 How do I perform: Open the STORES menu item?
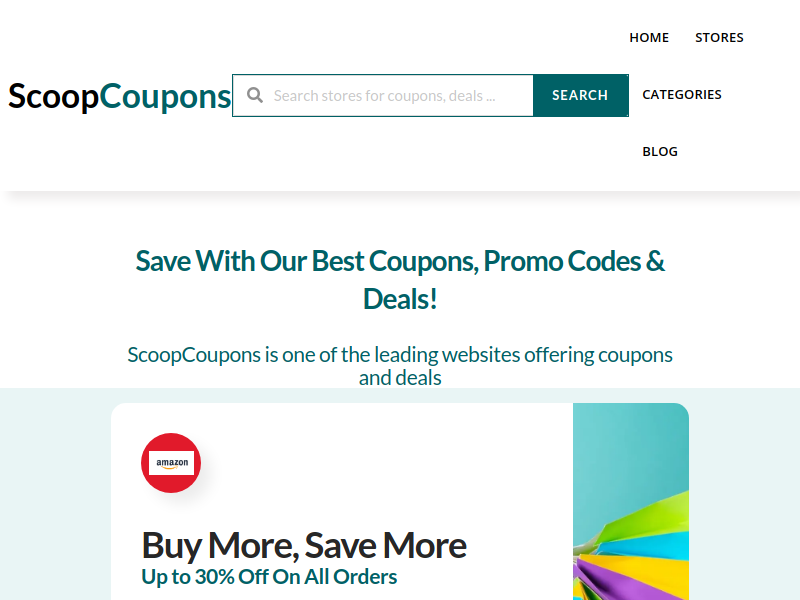point(719,38)
